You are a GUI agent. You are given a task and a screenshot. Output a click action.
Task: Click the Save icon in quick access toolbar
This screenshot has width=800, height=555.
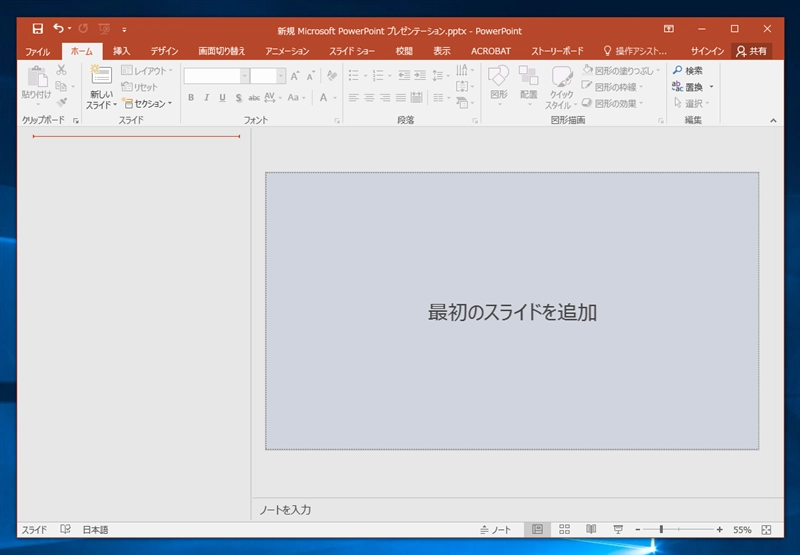[x=38, y=29]
